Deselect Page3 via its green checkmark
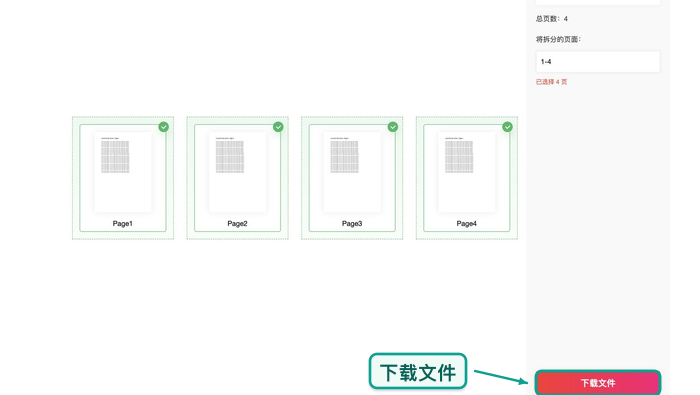This screenshot has height=395, width=700. [393, 127]
